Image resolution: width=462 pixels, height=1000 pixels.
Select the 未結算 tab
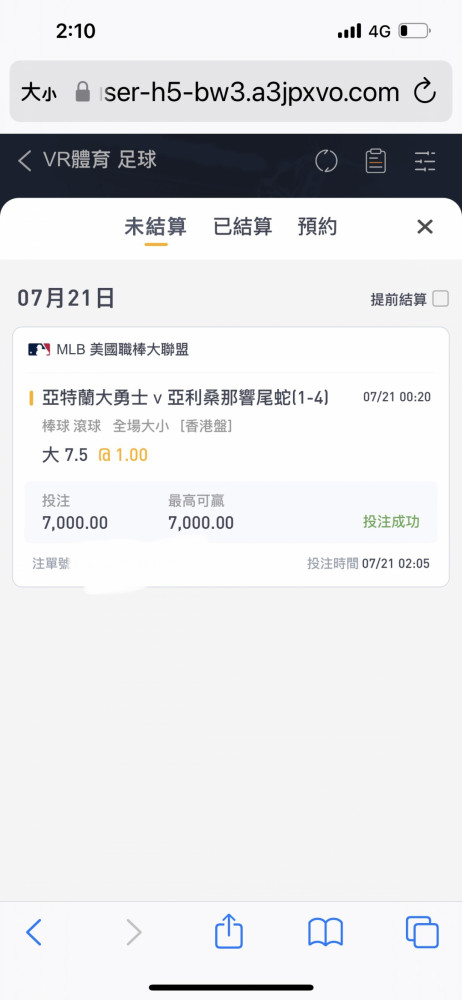tap(156, 226)
